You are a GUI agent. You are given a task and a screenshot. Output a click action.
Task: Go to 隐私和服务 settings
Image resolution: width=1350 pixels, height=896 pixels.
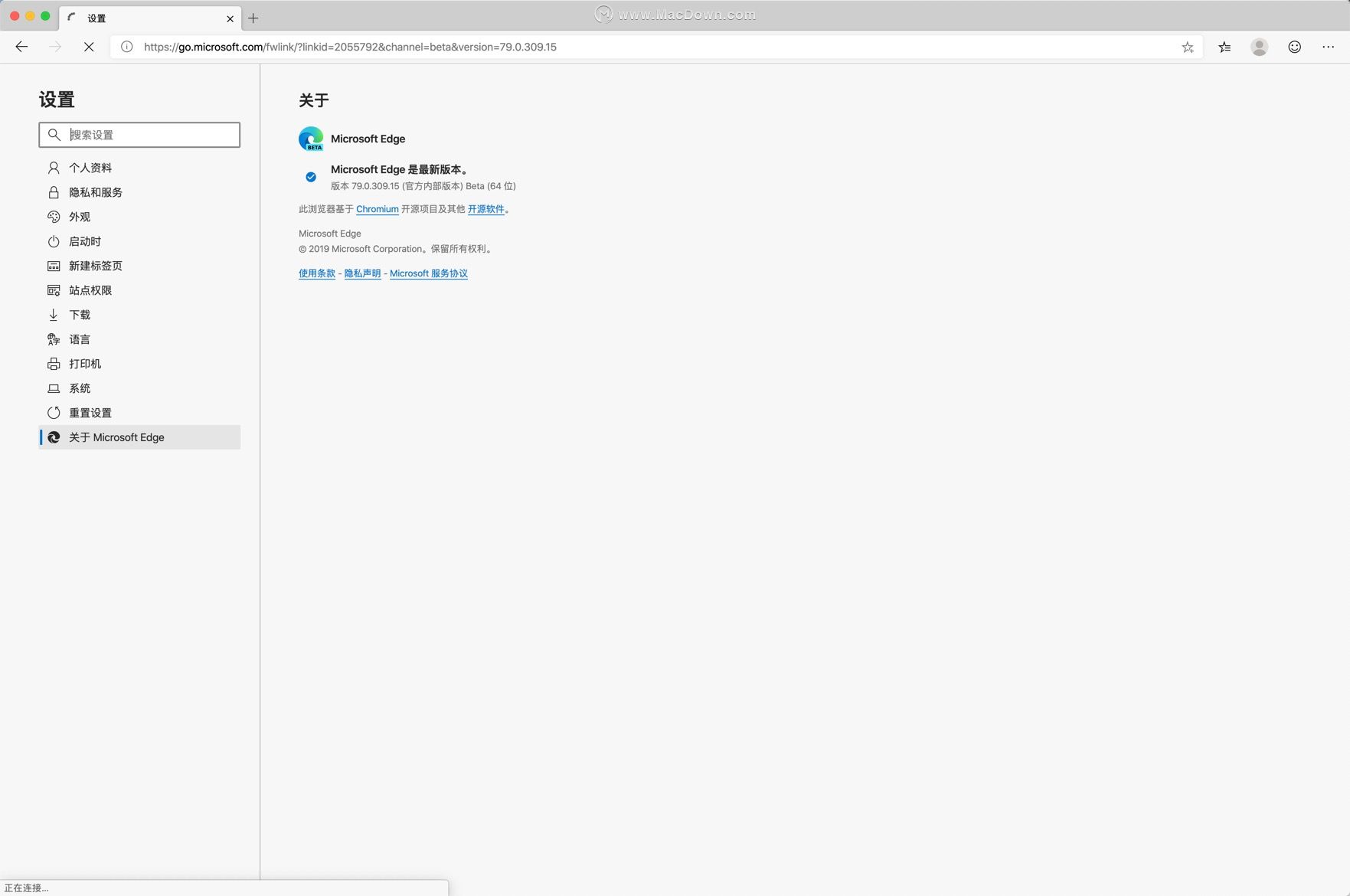96,192
